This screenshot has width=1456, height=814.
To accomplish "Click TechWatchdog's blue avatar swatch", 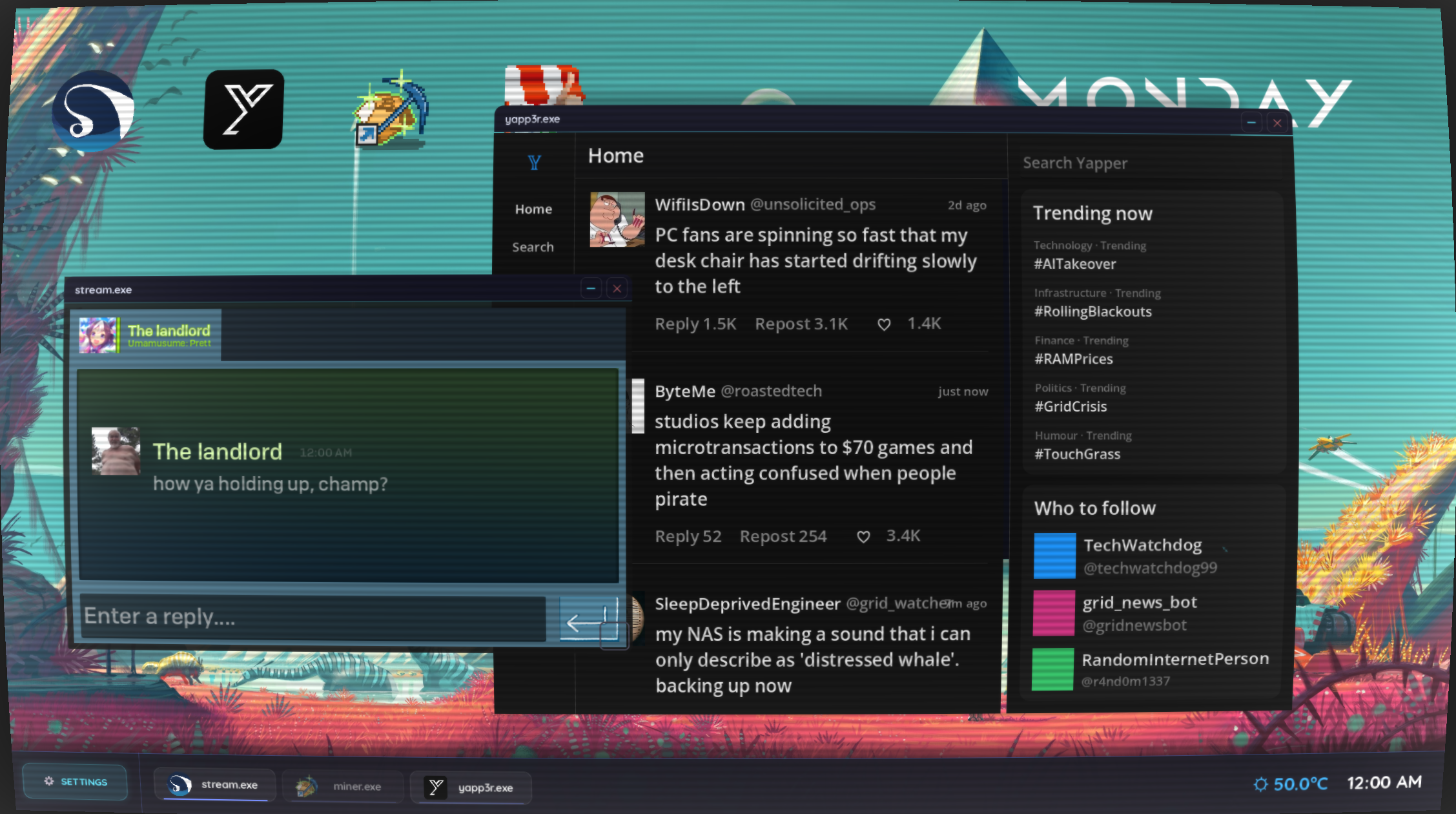I will [x=1054, y=556].
